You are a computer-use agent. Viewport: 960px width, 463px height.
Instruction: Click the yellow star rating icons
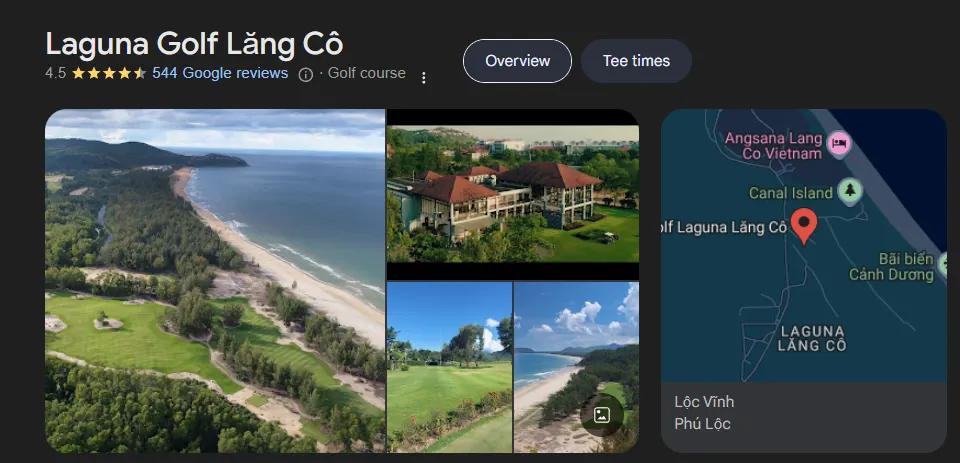tap(109, 74)
